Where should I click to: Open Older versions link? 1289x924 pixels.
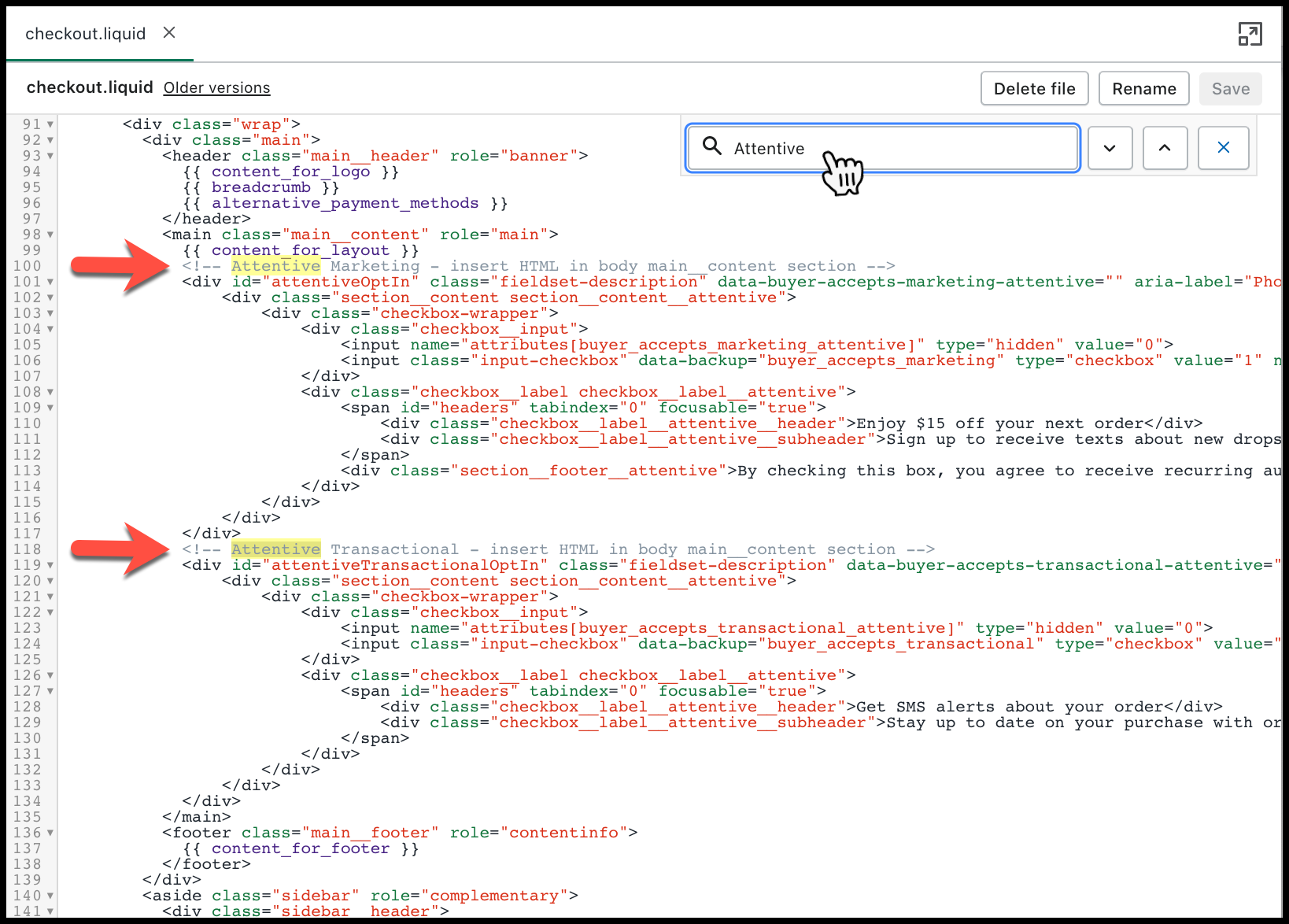point(216,88)
